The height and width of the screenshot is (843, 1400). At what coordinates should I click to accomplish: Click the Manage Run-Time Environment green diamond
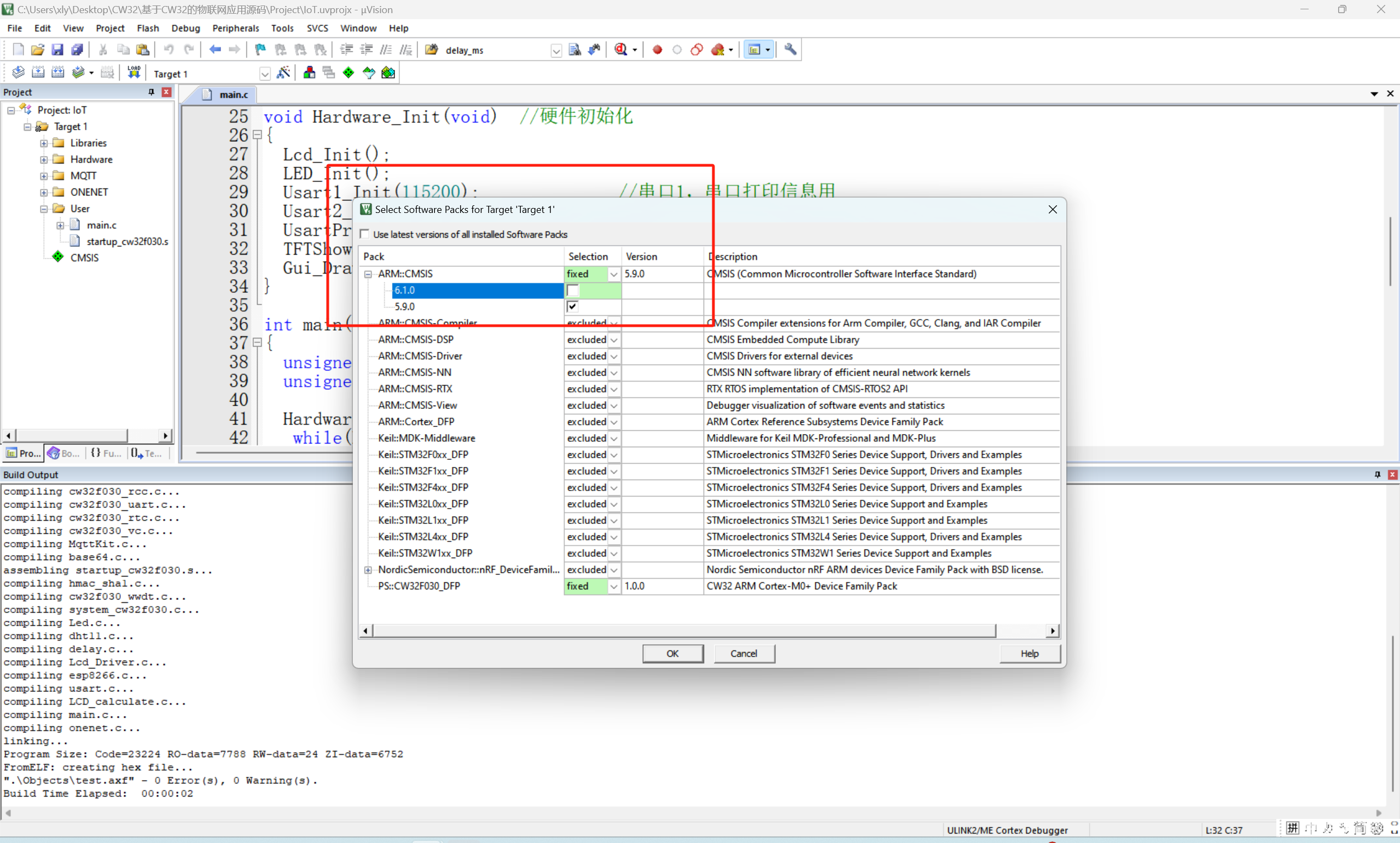pyautogui.click(x=348, y=73)
